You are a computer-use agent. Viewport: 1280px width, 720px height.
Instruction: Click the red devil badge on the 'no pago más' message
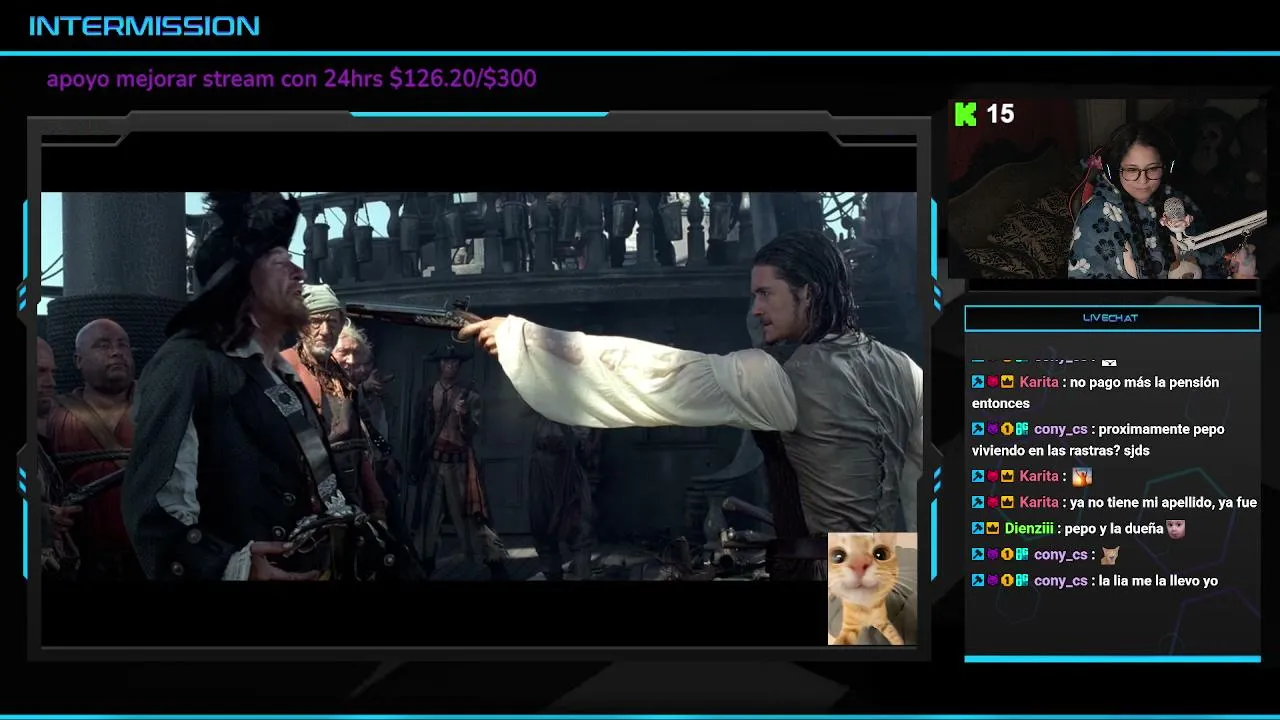pos(993,382)
